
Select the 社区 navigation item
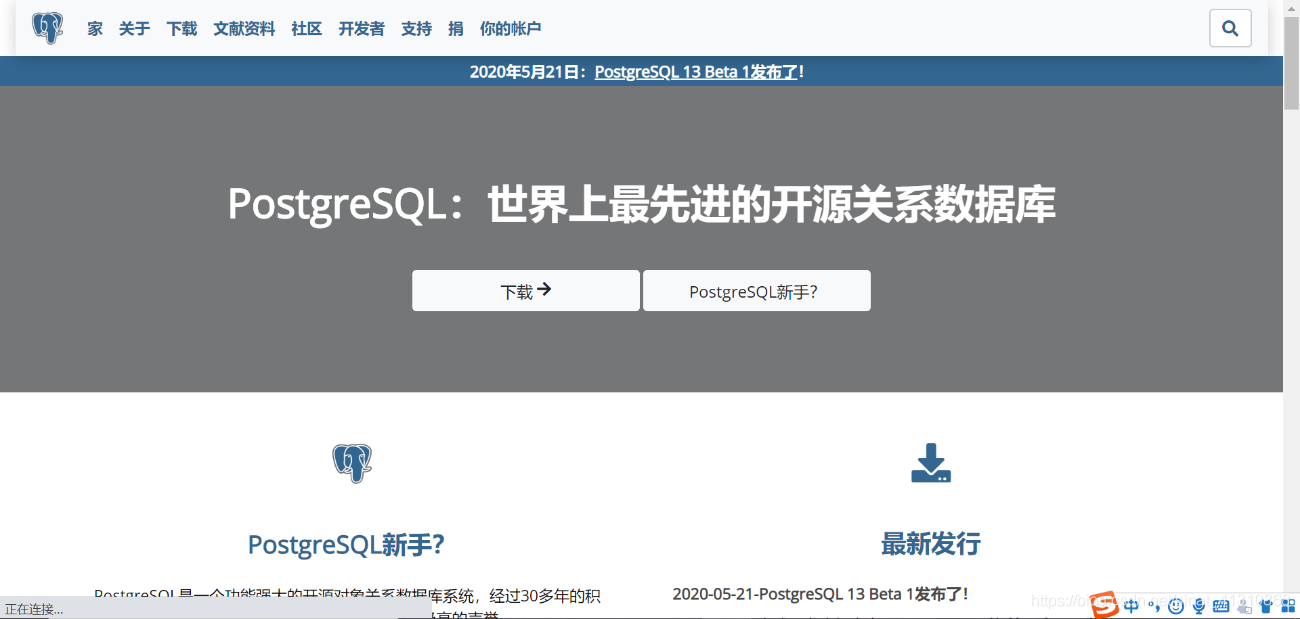pyautogui.click(x=306, y=28)
